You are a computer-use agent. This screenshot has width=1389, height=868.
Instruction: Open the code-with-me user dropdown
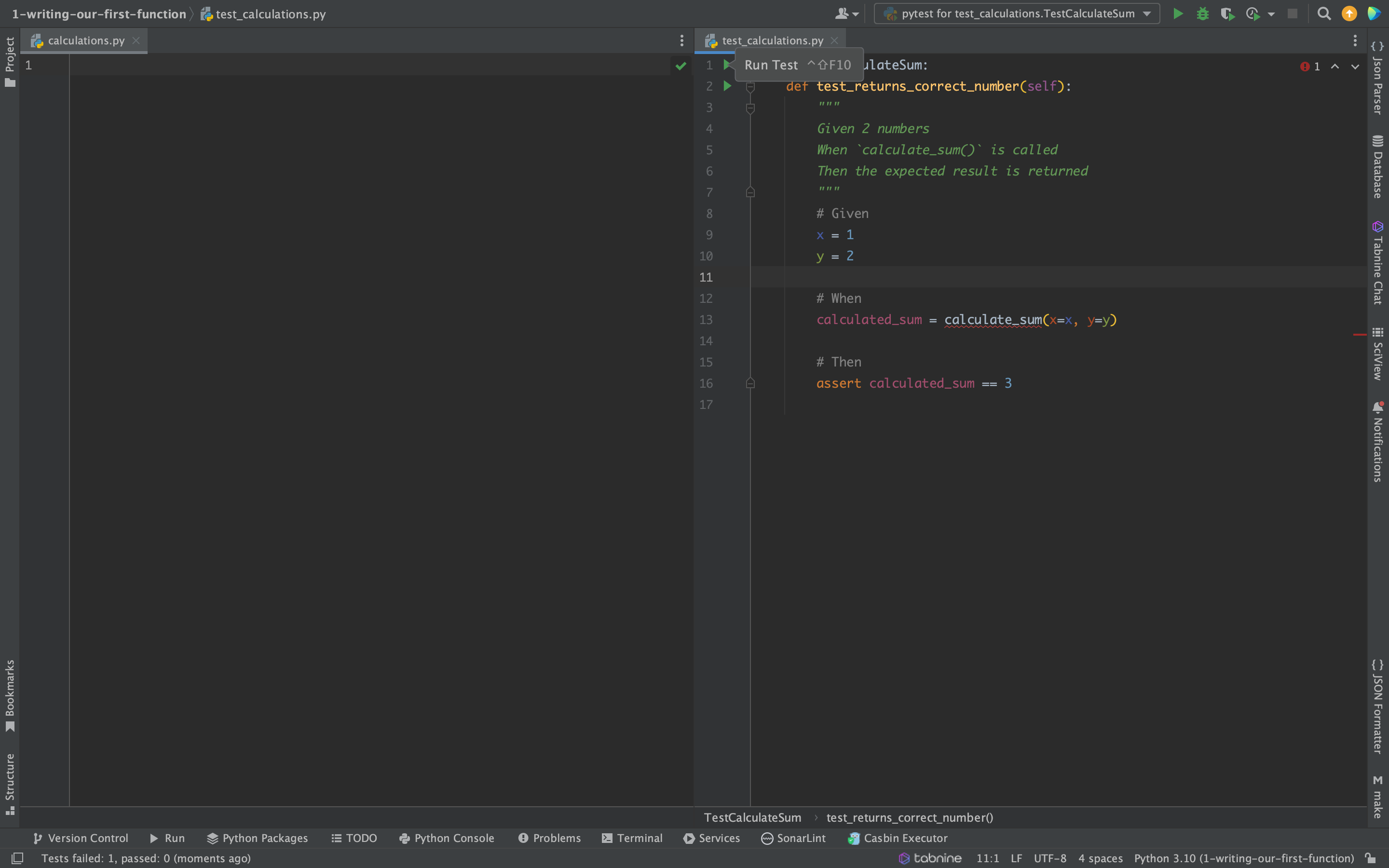pyautogui.click(x=846, y=14)
